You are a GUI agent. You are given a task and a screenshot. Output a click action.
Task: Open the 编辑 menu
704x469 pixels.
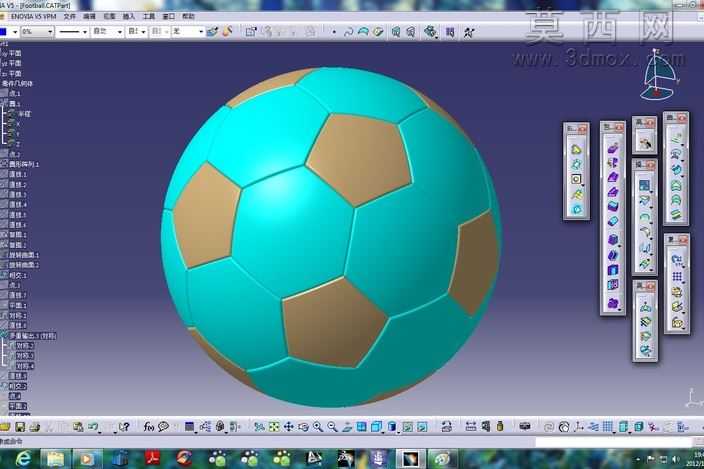click(89, 16)
